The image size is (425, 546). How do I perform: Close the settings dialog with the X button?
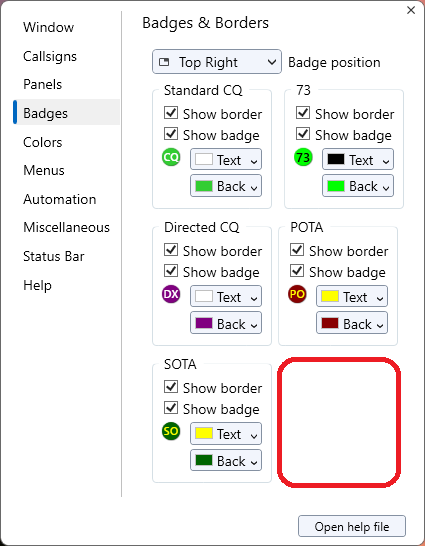click(x=411, y=10)
